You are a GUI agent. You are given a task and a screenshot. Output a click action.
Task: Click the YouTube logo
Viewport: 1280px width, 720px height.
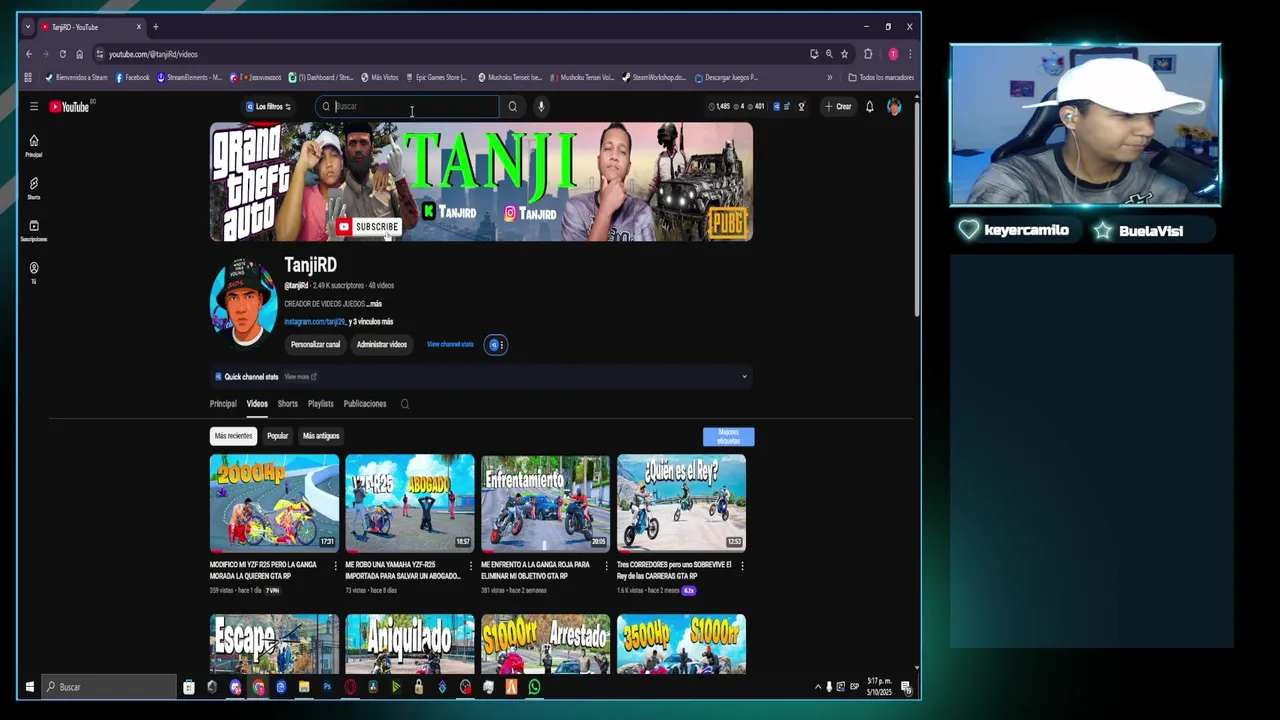[x=70, y=107]
